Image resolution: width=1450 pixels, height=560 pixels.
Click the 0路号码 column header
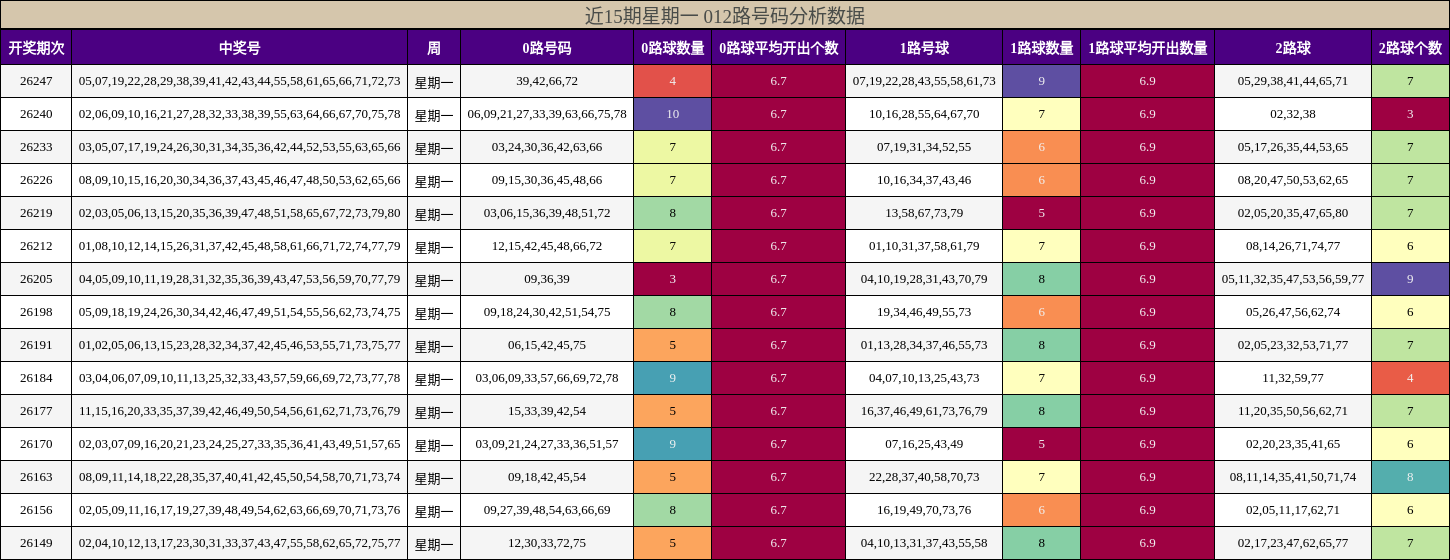click(547, 47)
